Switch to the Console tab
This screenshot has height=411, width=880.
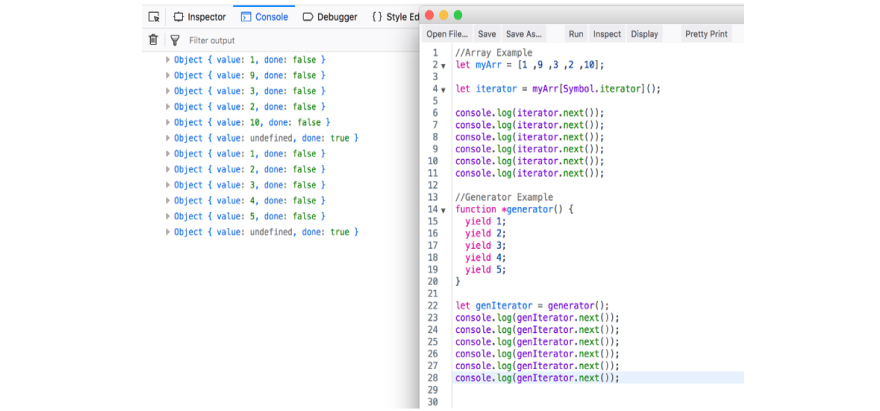264,17
